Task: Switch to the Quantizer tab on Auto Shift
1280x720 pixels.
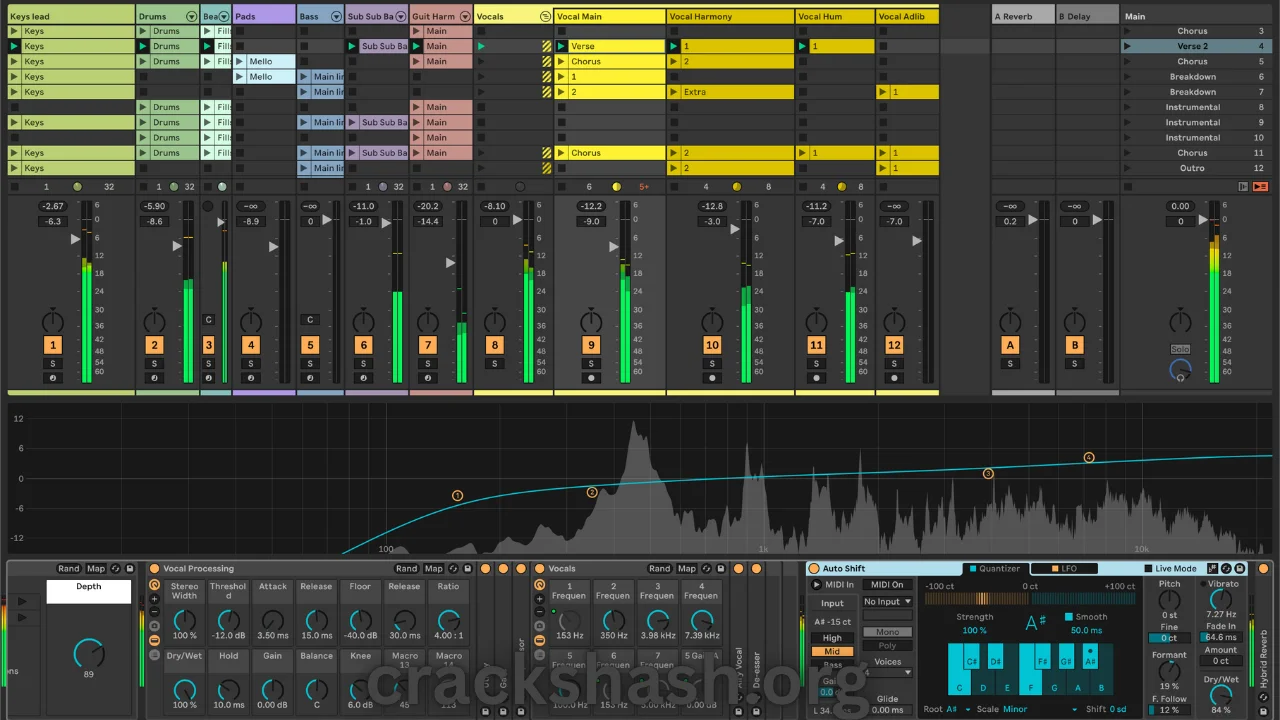Action: coord(996,567)
